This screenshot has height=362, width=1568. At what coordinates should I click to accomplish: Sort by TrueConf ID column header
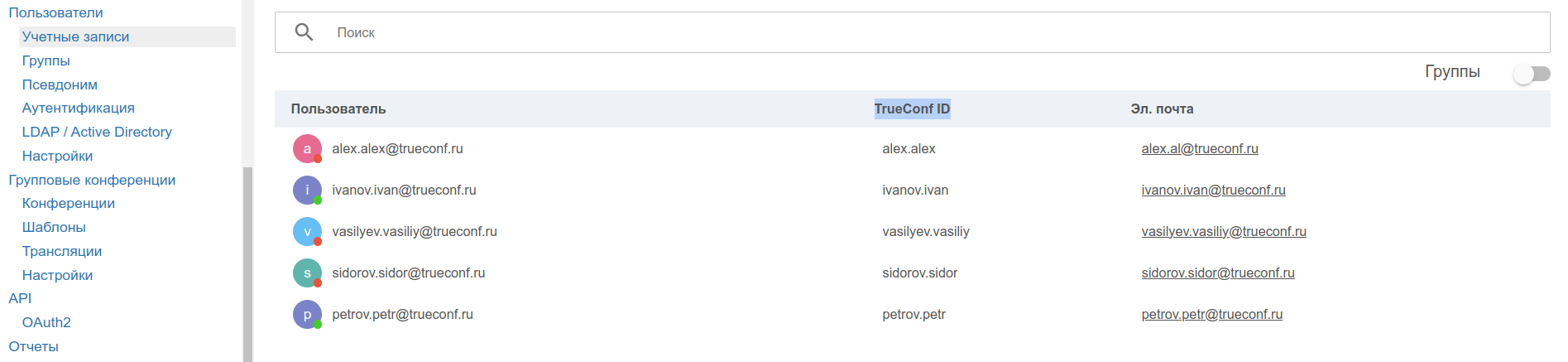coord(912,109)
